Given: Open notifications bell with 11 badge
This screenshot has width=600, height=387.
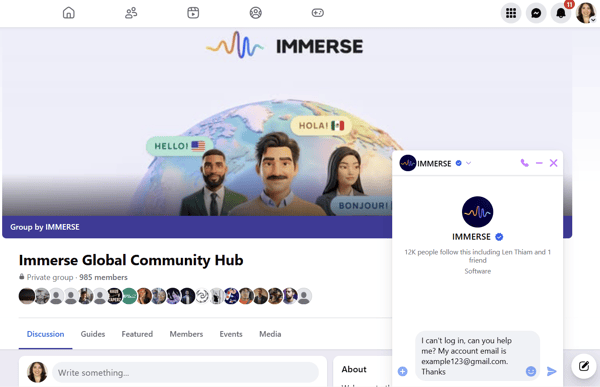Looking at the screenshot, I should pos(561,13).
